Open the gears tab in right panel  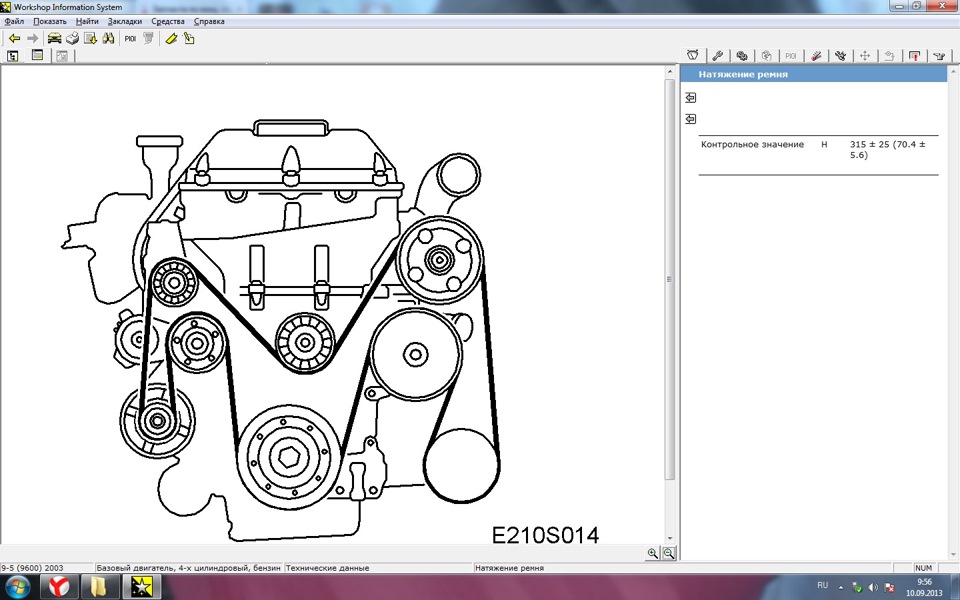(x=742, y=56)
